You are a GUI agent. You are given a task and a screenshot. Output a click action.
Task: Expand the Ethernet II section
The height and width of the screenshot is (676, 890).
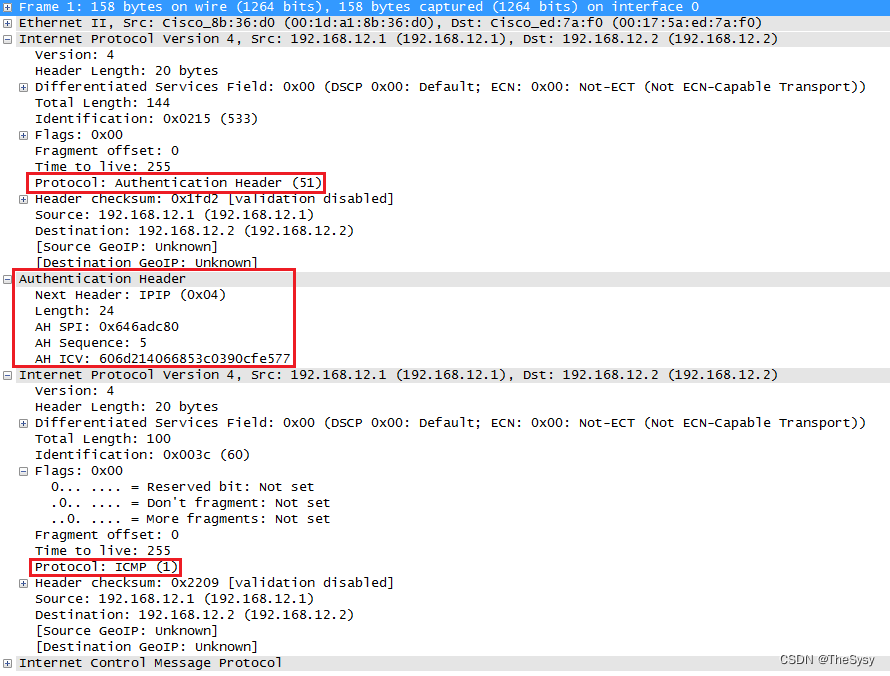point(7,23)
